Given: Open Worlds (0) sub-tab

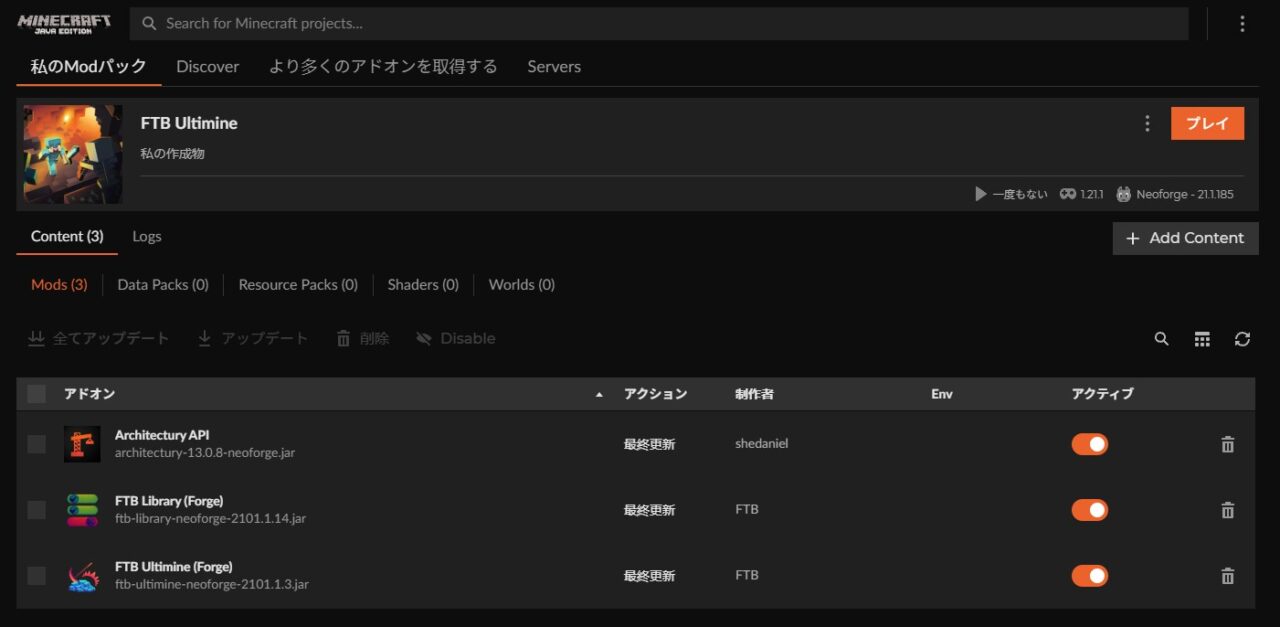Looking at the screenshot, I should click(522, 285).
